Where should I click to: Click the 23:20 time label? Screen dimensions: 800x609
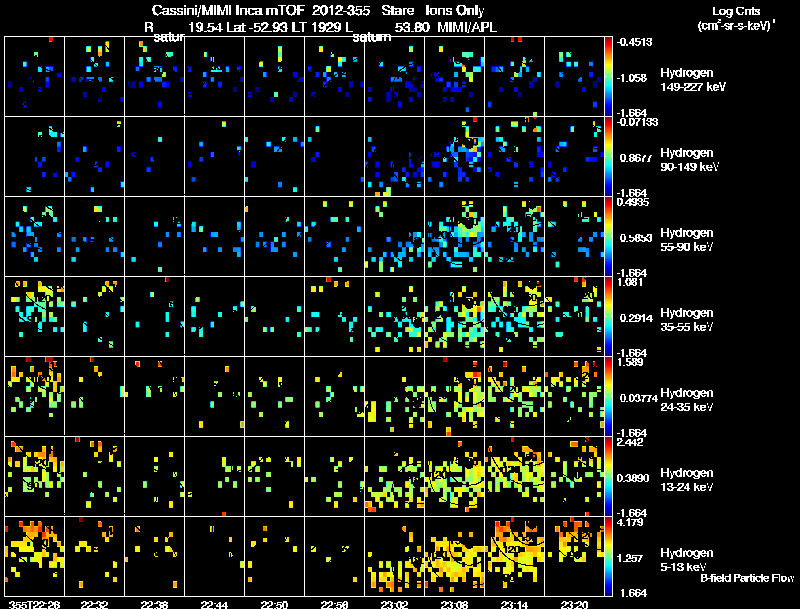(x=574, y=605)
